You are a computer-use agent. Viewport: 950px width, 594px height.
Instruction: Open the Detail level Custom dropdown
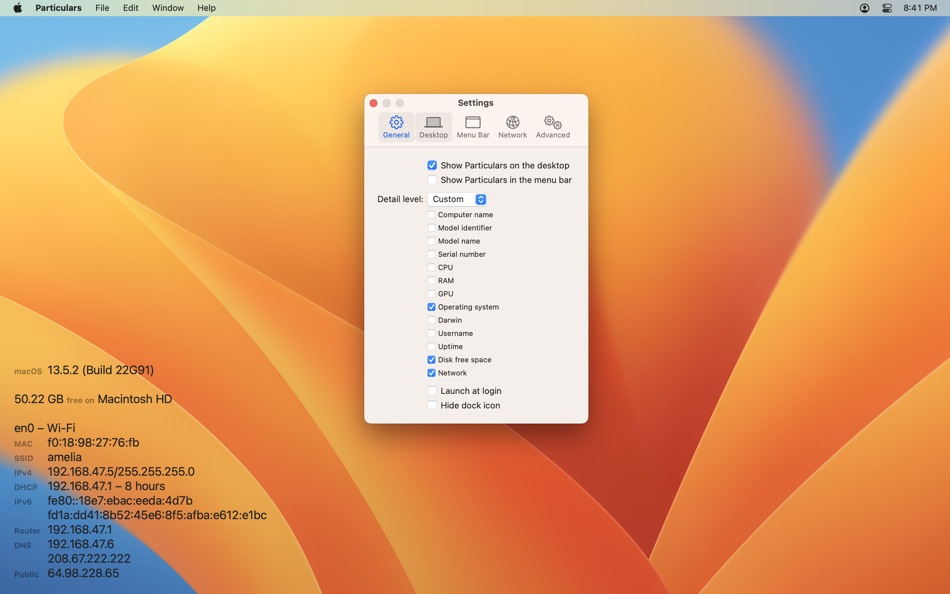[x=457, y=199]
